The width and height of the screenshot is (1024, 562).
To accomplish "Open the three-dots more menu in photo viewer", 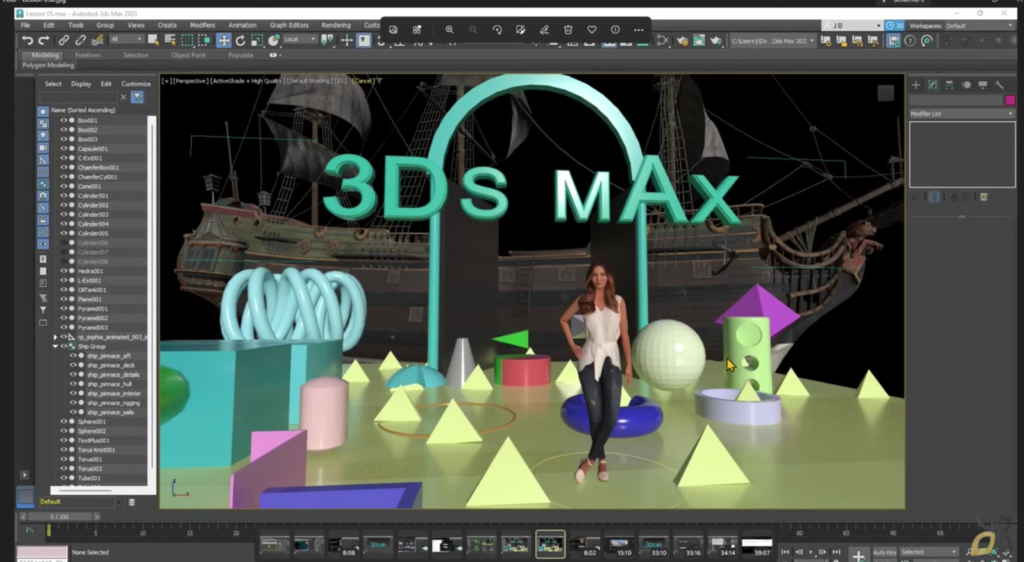I will click(x=639, y=29).
